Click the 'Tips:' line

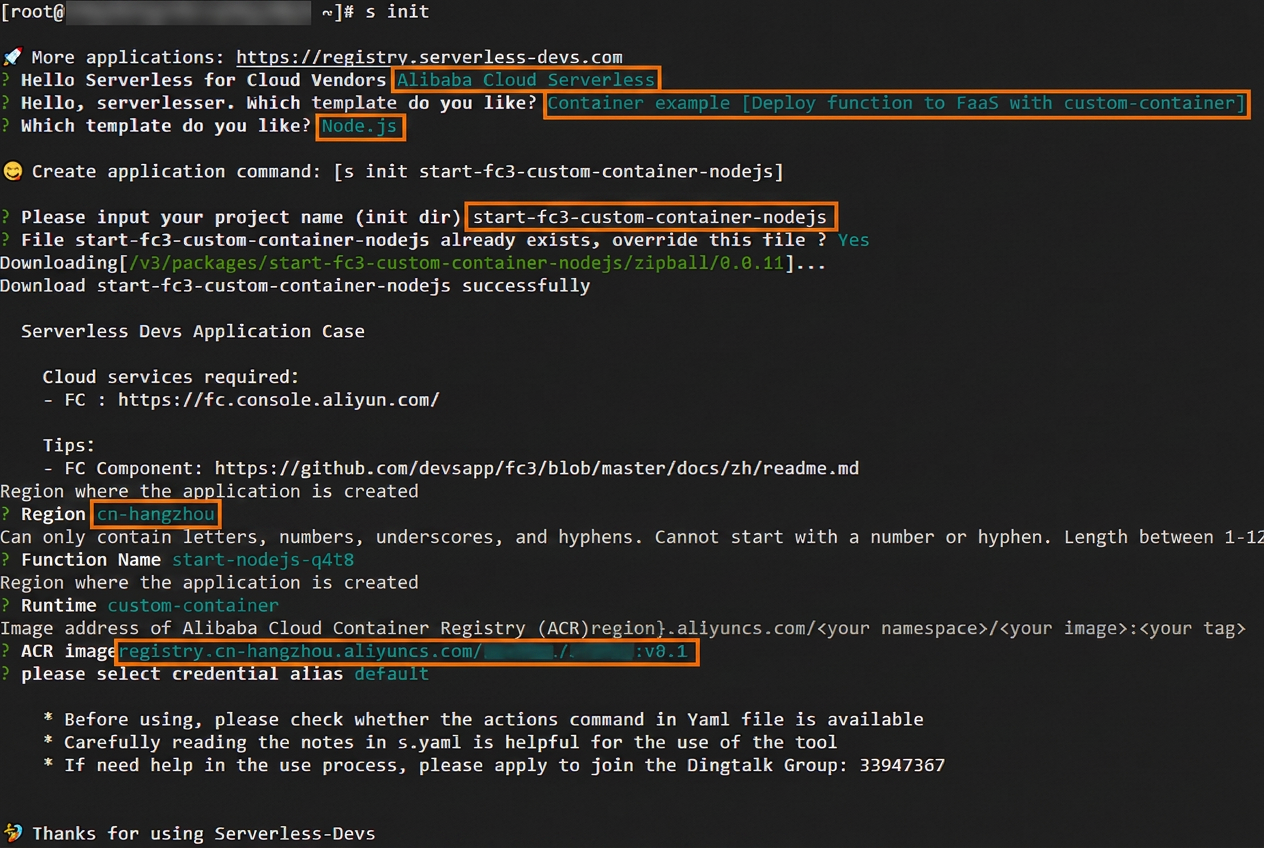point(69,445)
